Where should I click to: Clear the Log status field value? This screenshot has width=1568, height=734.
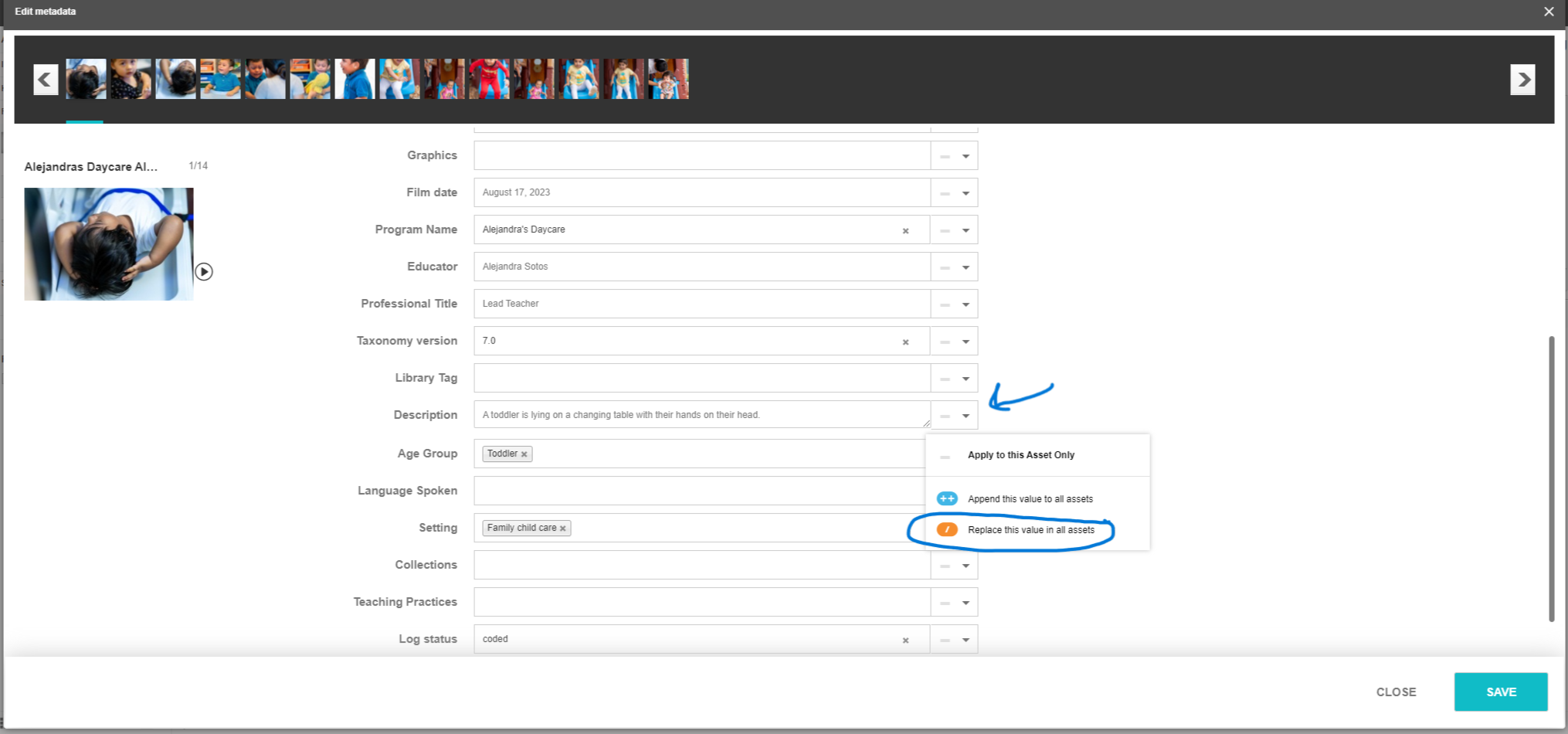pyautogui.click(x=905, y=639)
